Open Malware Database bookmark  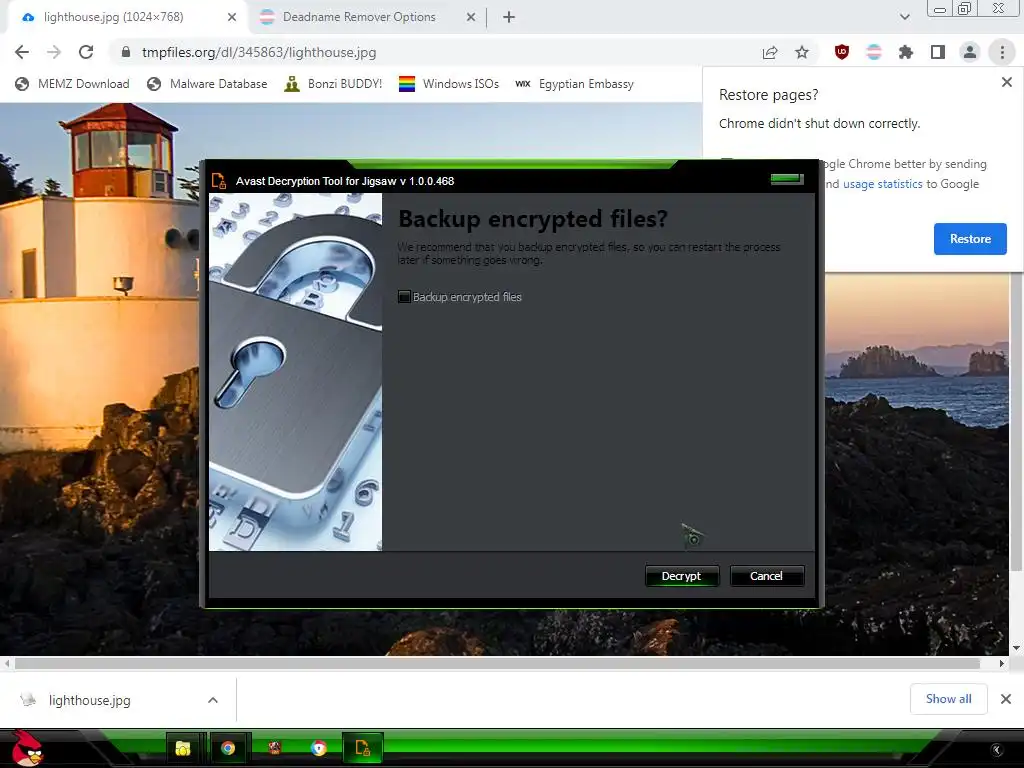[x=207, y=84]
